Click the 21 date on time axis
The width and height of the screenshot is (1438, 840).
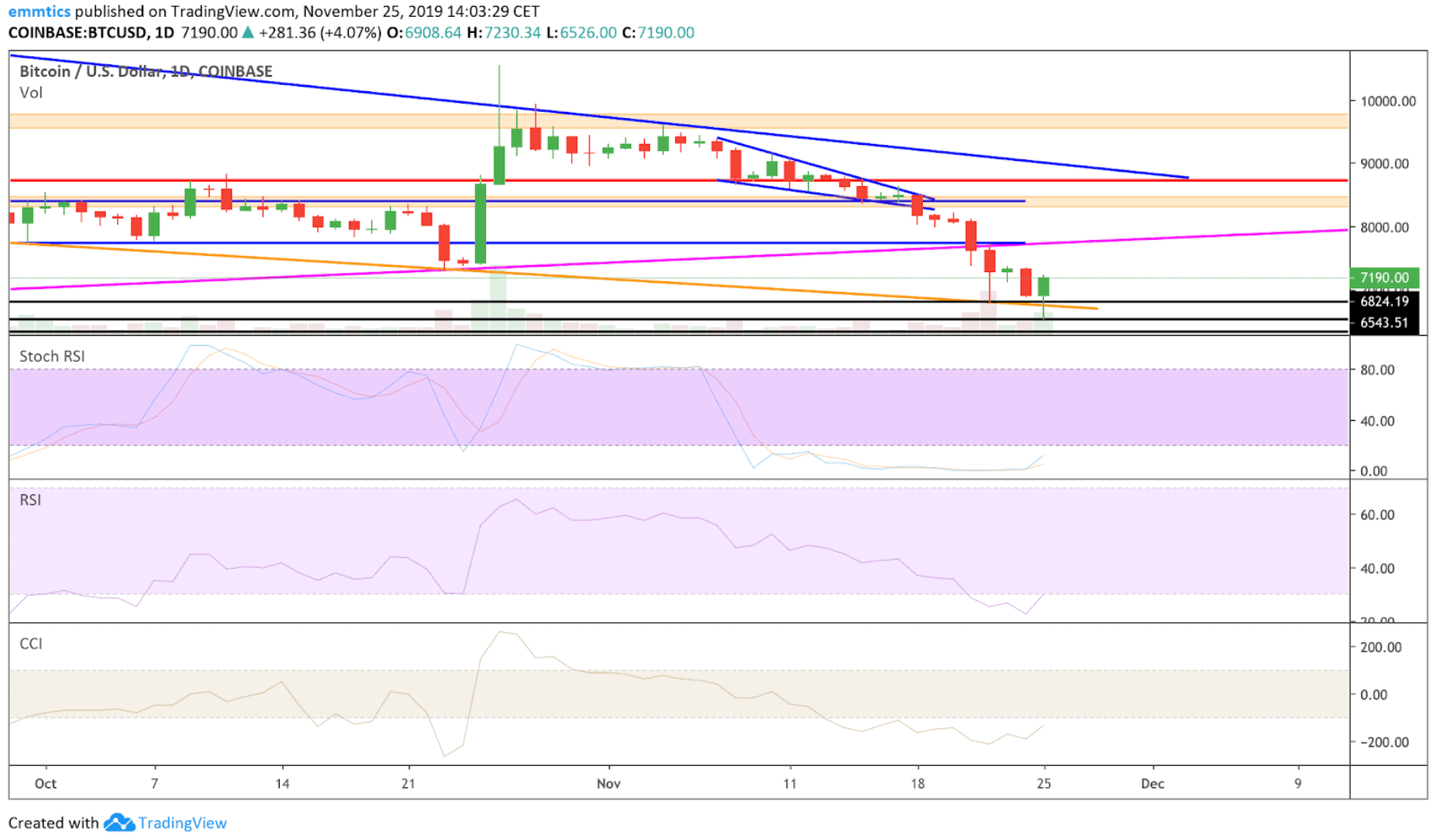(409, 783)
